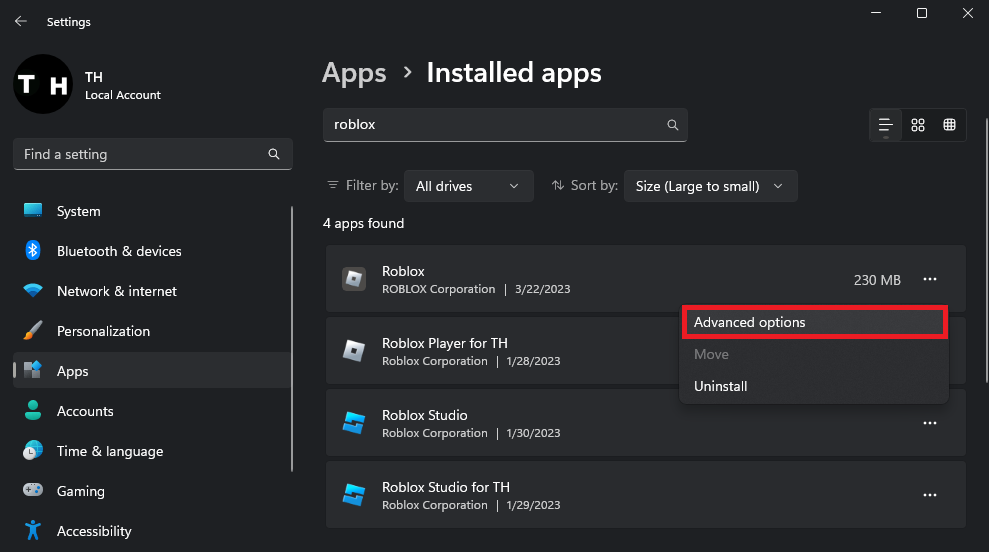Image resolution: width=989 pixels, height=552 pixels.
Task: Click the search magnifier in the apps search box
Action: (673, 125)
